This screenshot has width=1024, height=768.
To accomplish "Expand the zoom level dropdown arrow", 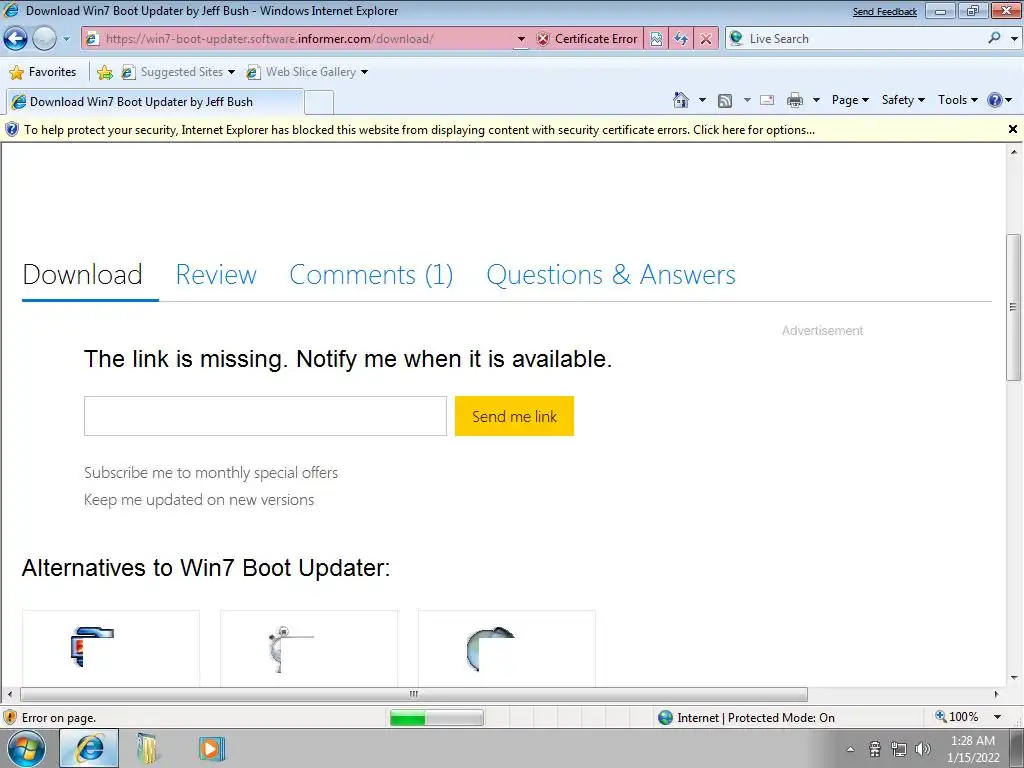I will (998, 717).
